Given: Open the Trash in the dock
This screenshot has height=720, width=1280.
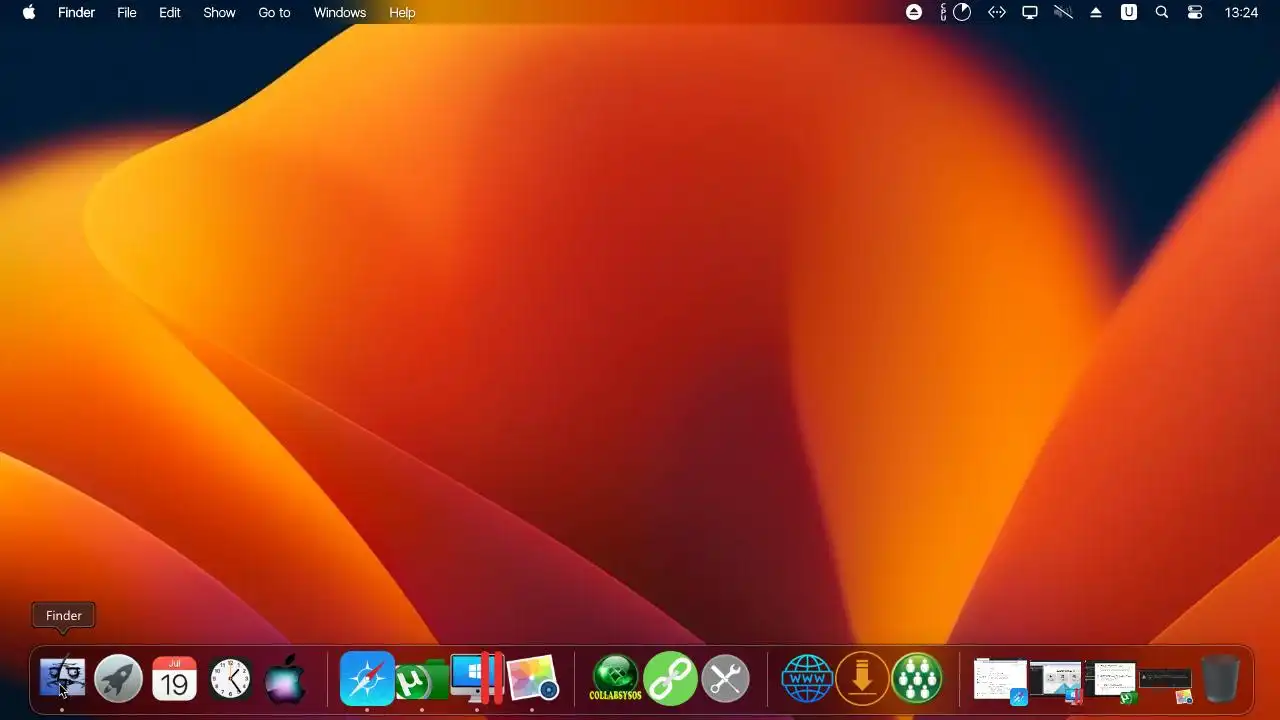Looking at the screenshot, I should point(1220,679).
